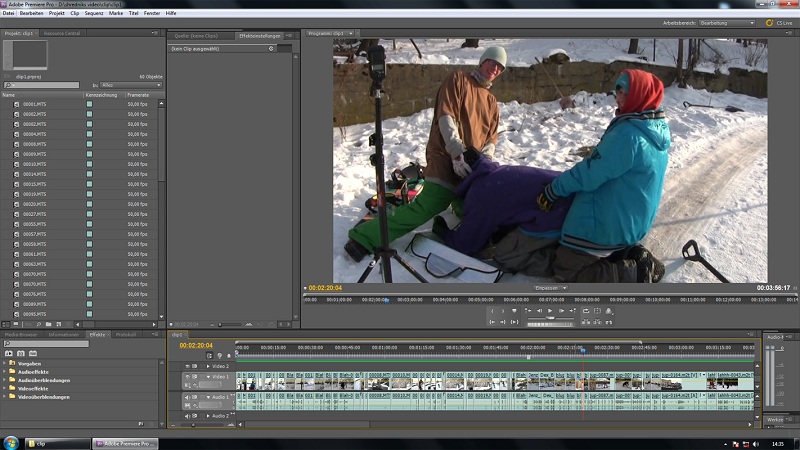This screenshot has height=450, width=800.
Task: Click the Loop playback icon
Action: pos(585,311)
